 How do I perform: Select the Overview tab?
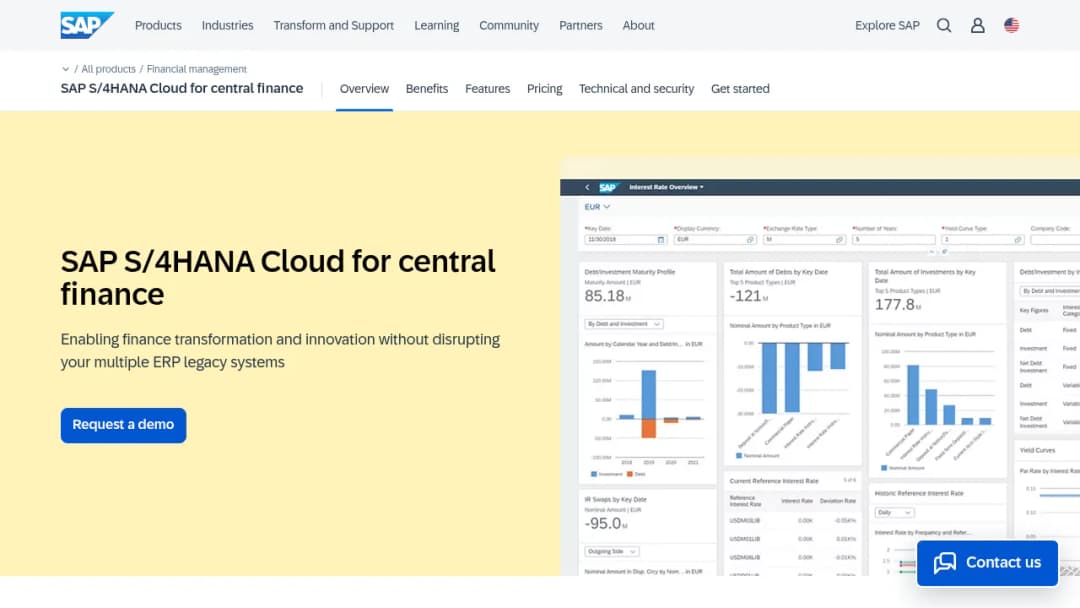pos(364,89)
